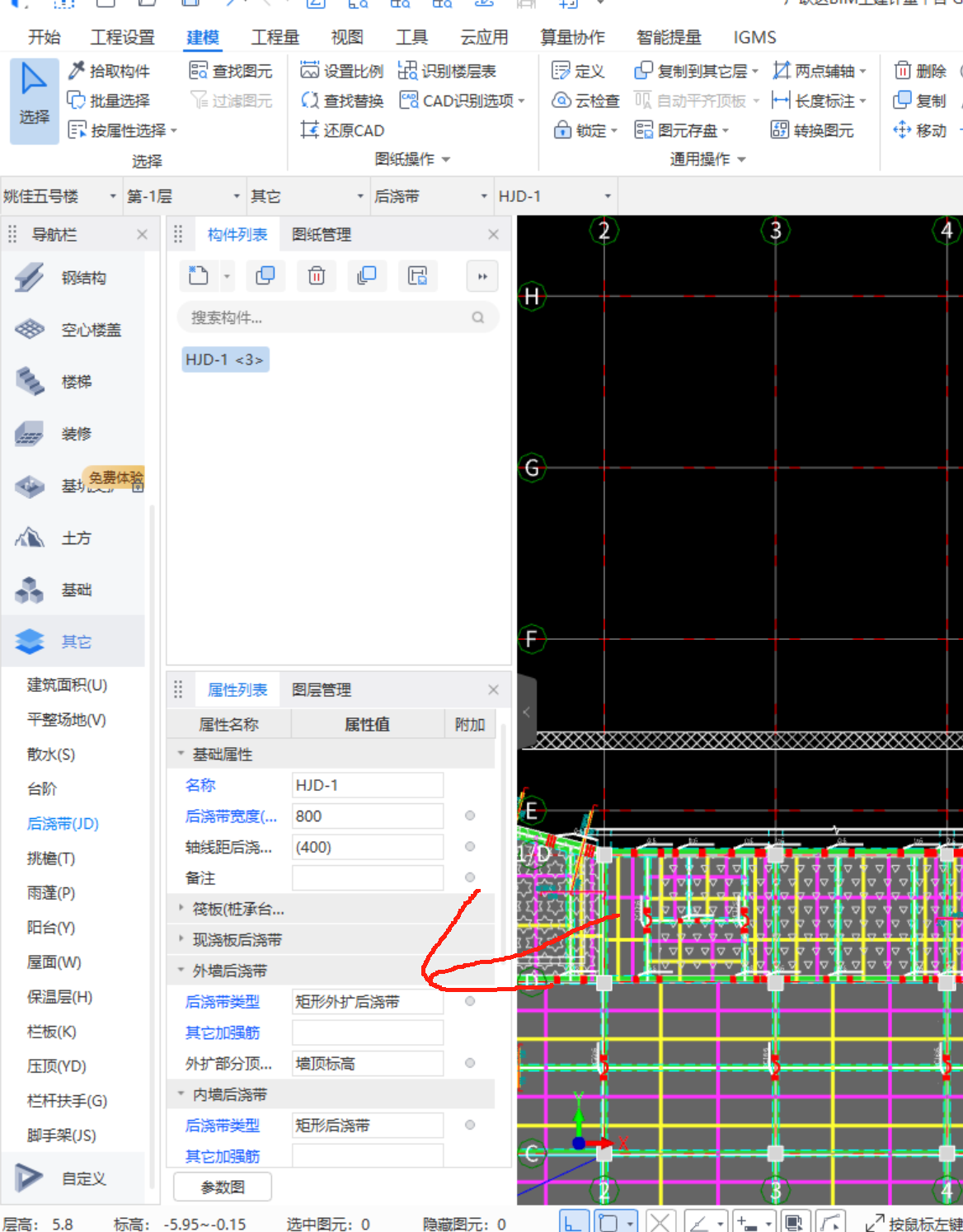Screen dimensions: 963x1232
Task: Click 参数图 button
Action: (223, 1187)
